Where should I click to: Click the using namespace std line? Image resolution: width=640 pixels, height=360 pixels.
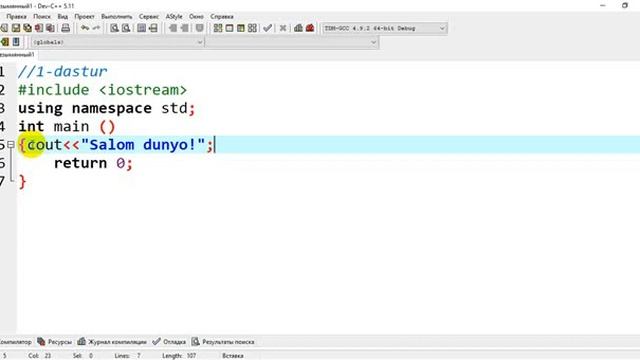107,108
